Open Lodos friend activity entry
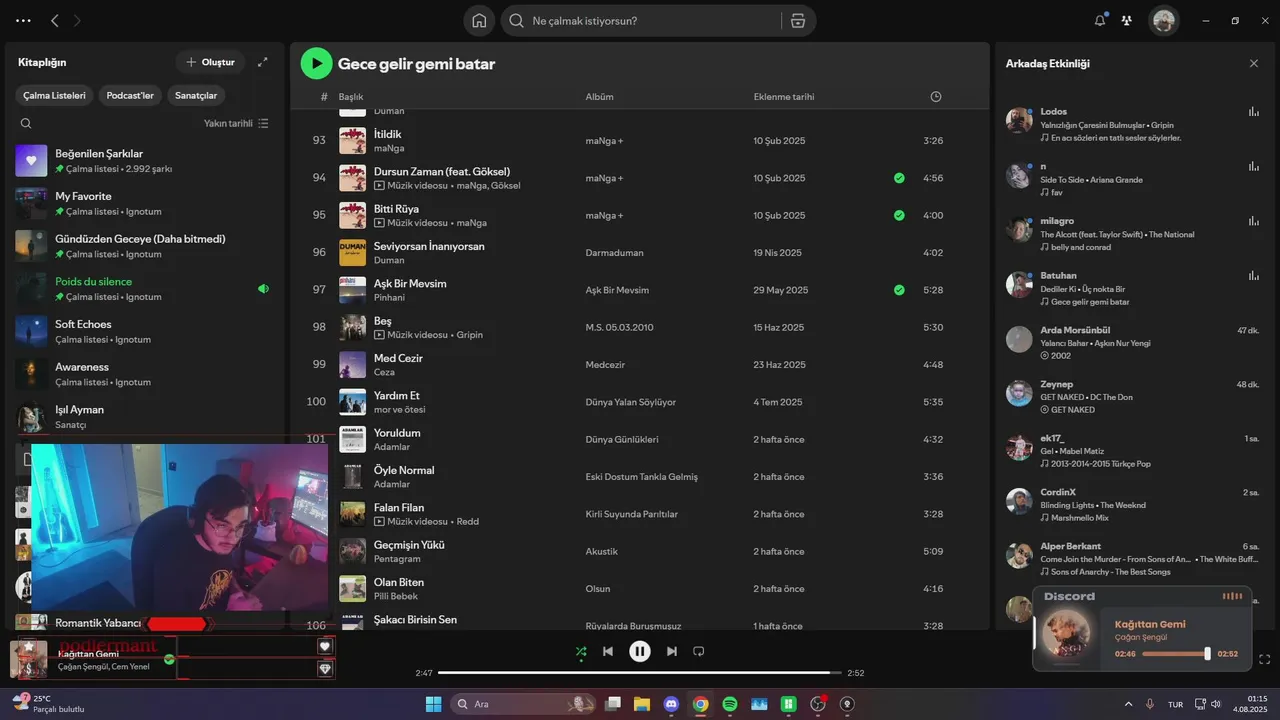Screen dimensions: 1280x720 1132,124
